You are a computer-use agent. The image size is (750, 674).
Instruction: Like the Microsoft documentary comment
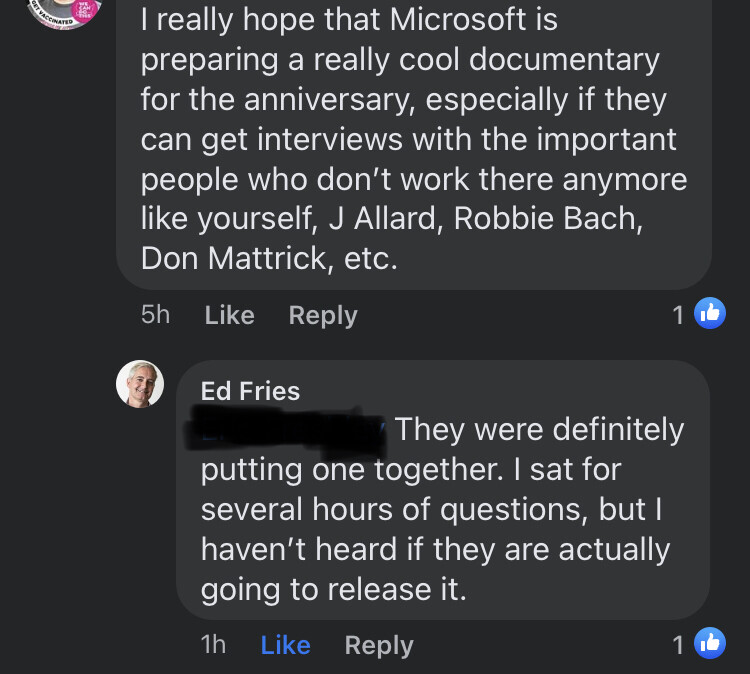[x=229, y=315]
